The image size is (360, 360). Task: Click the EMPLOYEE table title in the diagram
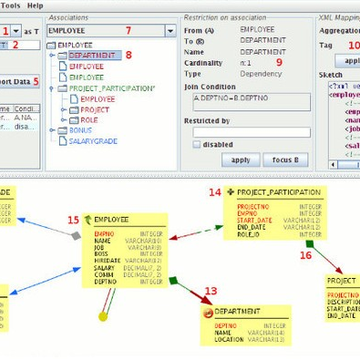click(111, 220)
